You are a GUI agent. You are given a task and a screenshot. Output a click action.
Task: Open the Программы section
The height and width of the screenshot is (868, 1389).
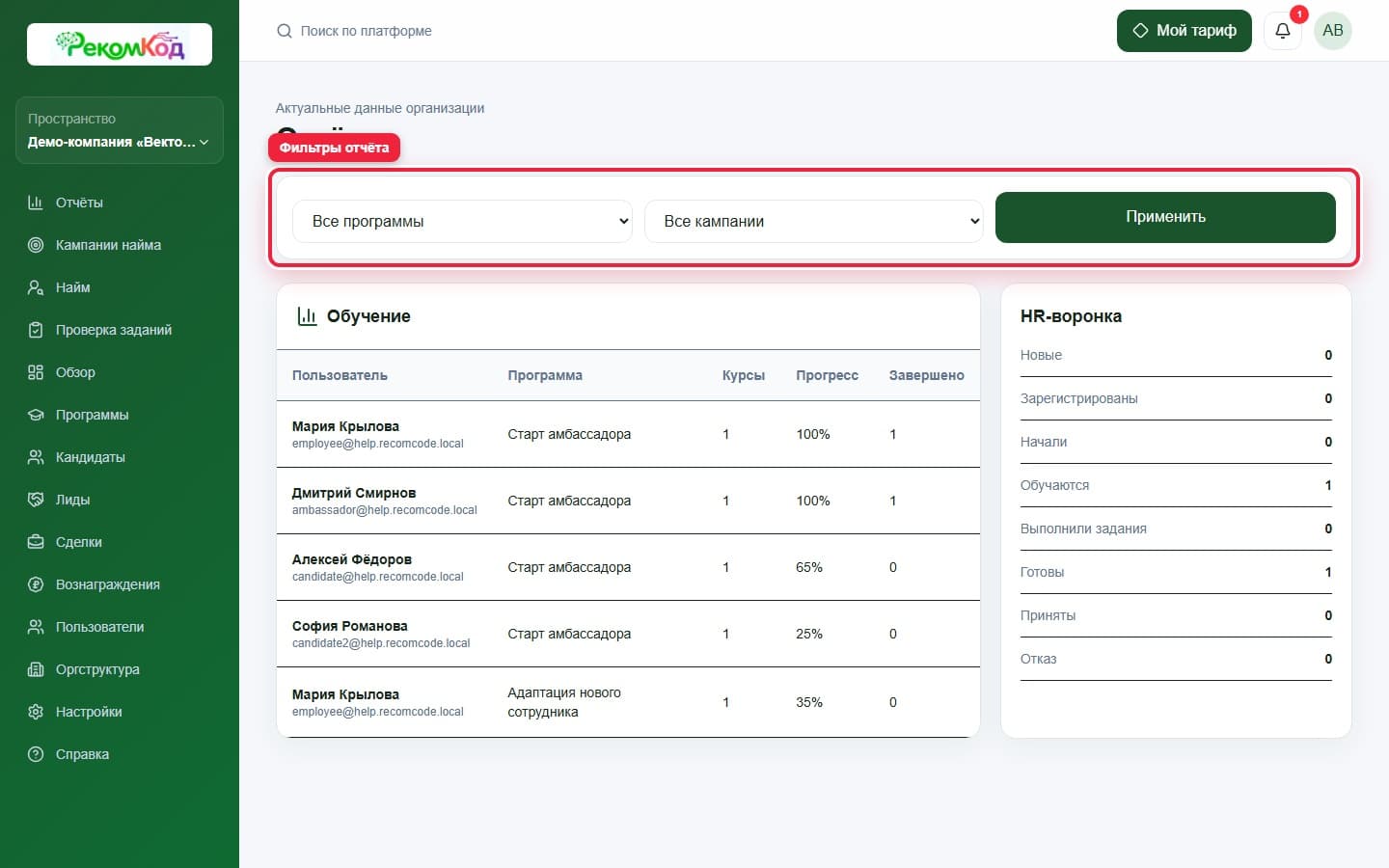(x=120, y=415)
